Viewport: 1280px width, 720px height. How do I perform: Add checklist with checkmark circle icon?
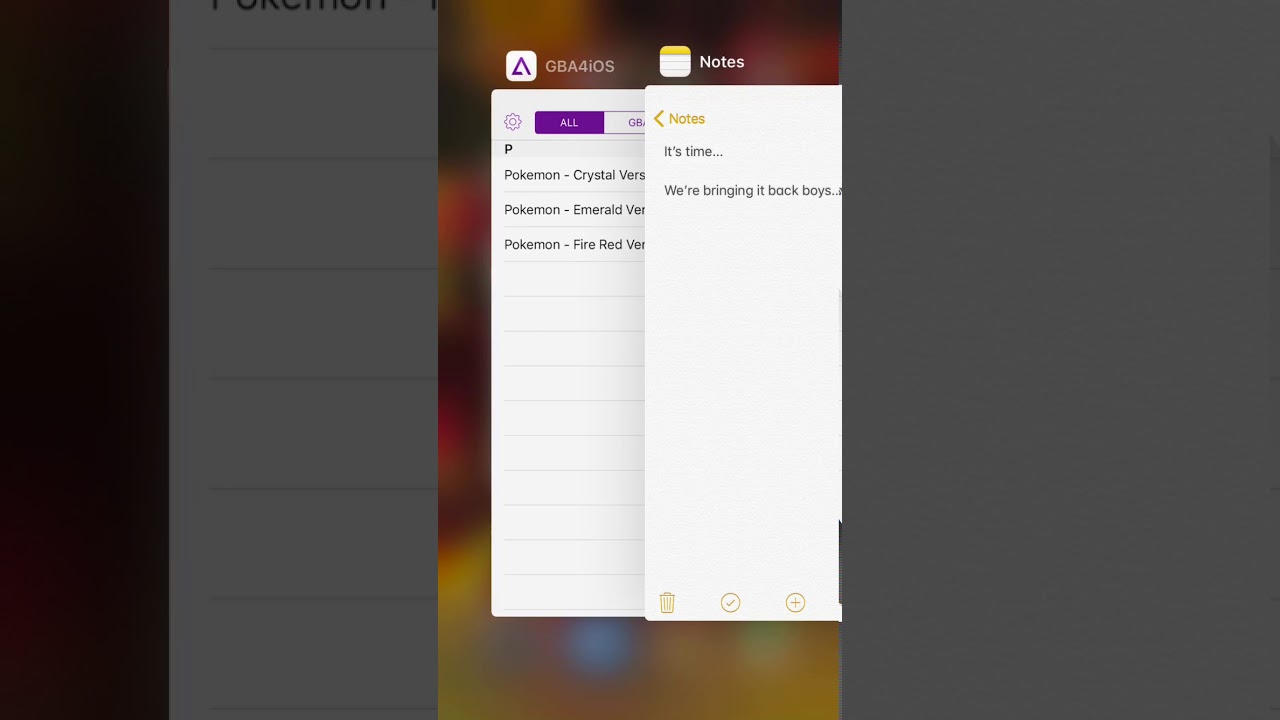730,602
